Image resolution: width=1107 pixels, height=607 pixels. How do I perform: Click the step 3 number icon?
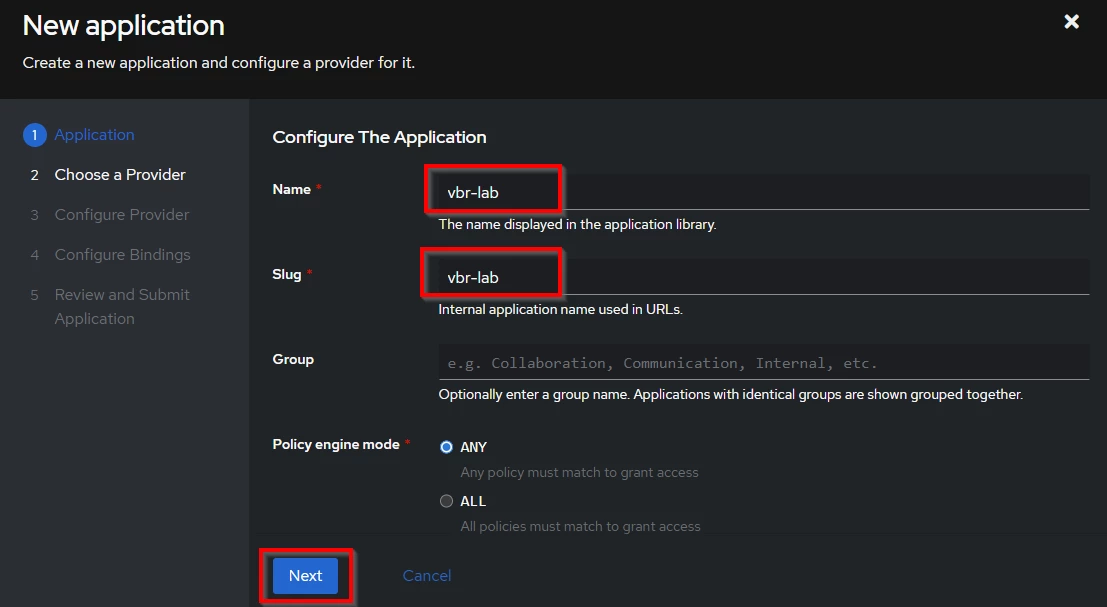point(34,215)
